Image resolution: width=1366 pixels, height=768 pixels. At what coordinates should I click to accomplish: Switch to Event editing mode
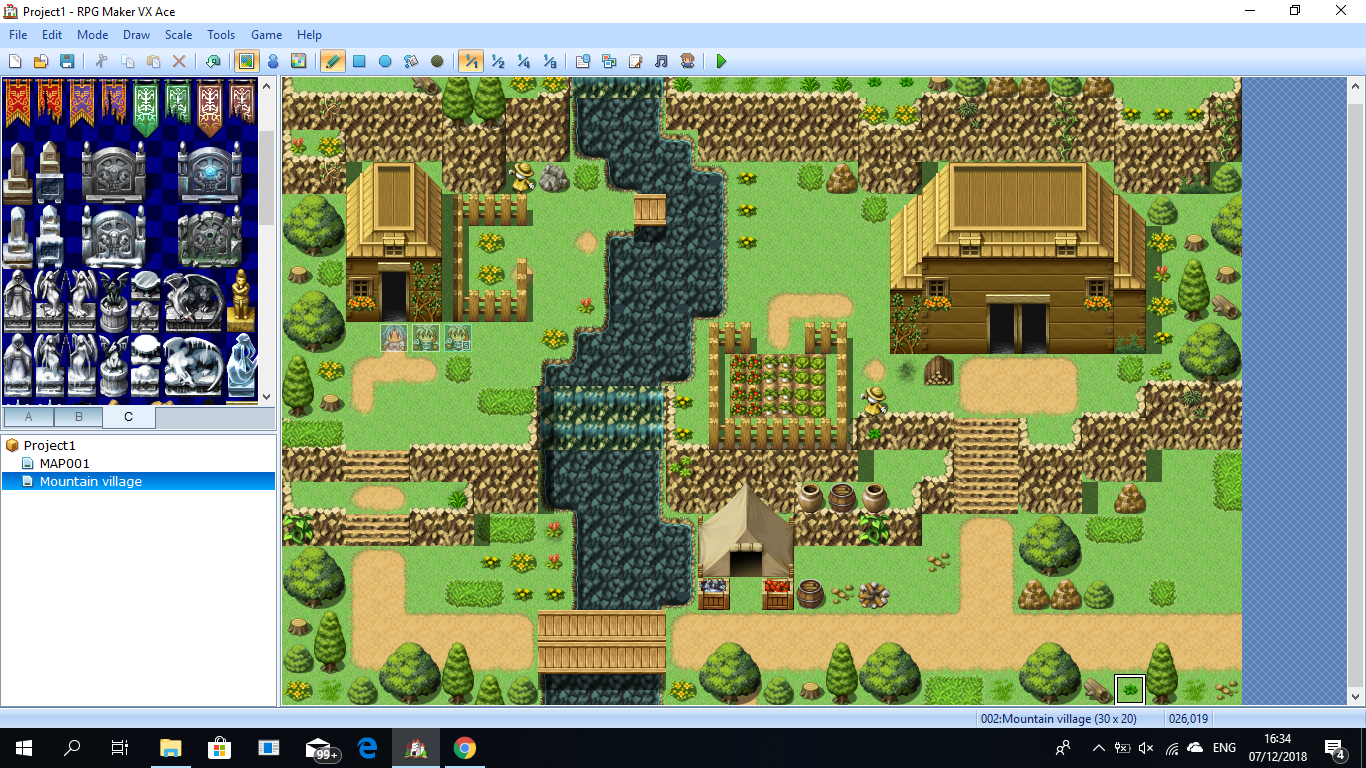pyautogui.click(x=272, y=61)
